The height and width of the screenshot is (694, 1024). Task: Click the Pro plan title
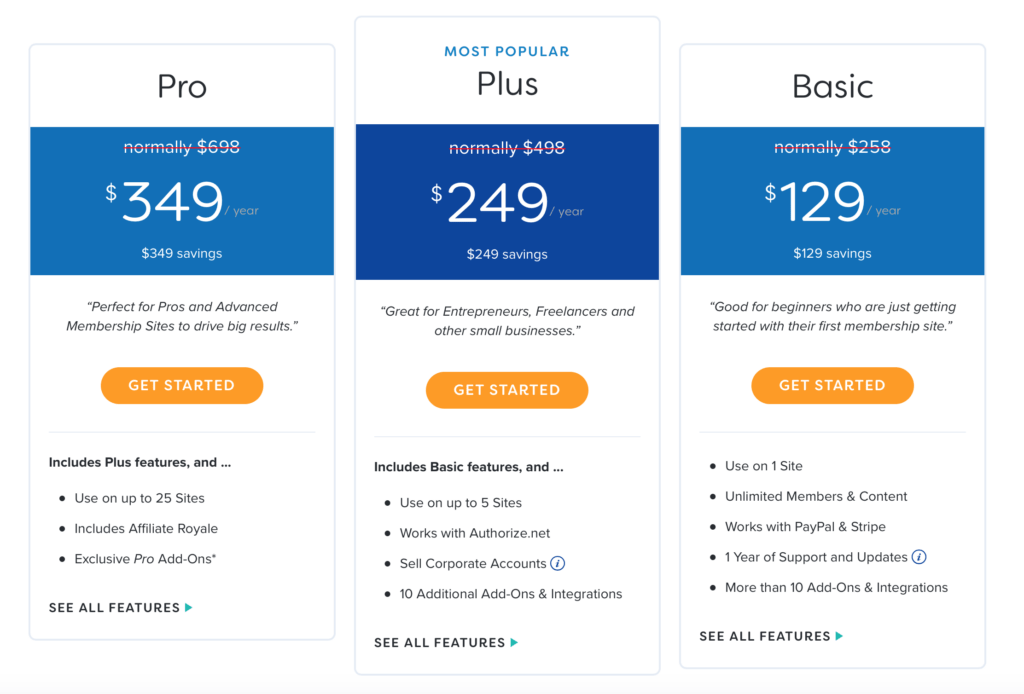pos(182,86)
